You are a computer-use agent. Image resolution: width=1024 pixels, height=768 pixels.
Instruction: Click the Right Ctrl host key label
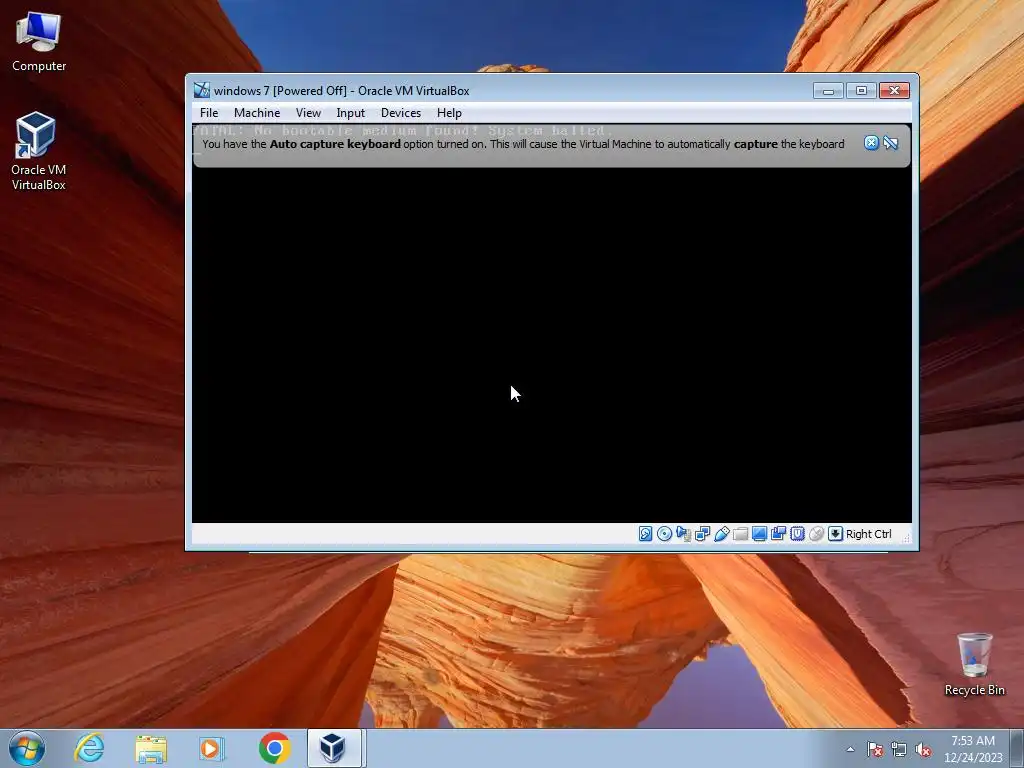pos(869,534)
